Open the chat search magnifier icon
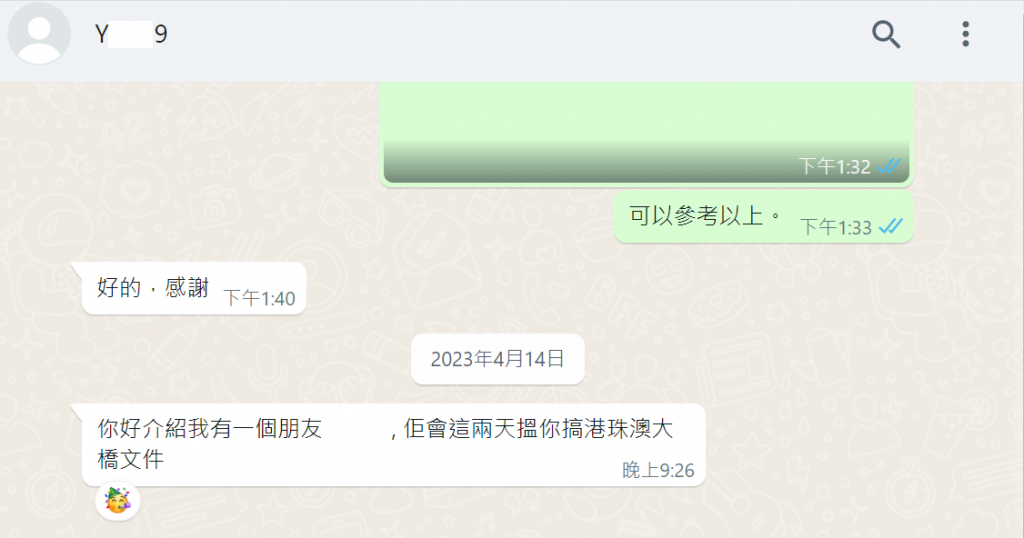The height and width of the screenshot is (538, 1024). pyautogui.click(x=886, y=35)
